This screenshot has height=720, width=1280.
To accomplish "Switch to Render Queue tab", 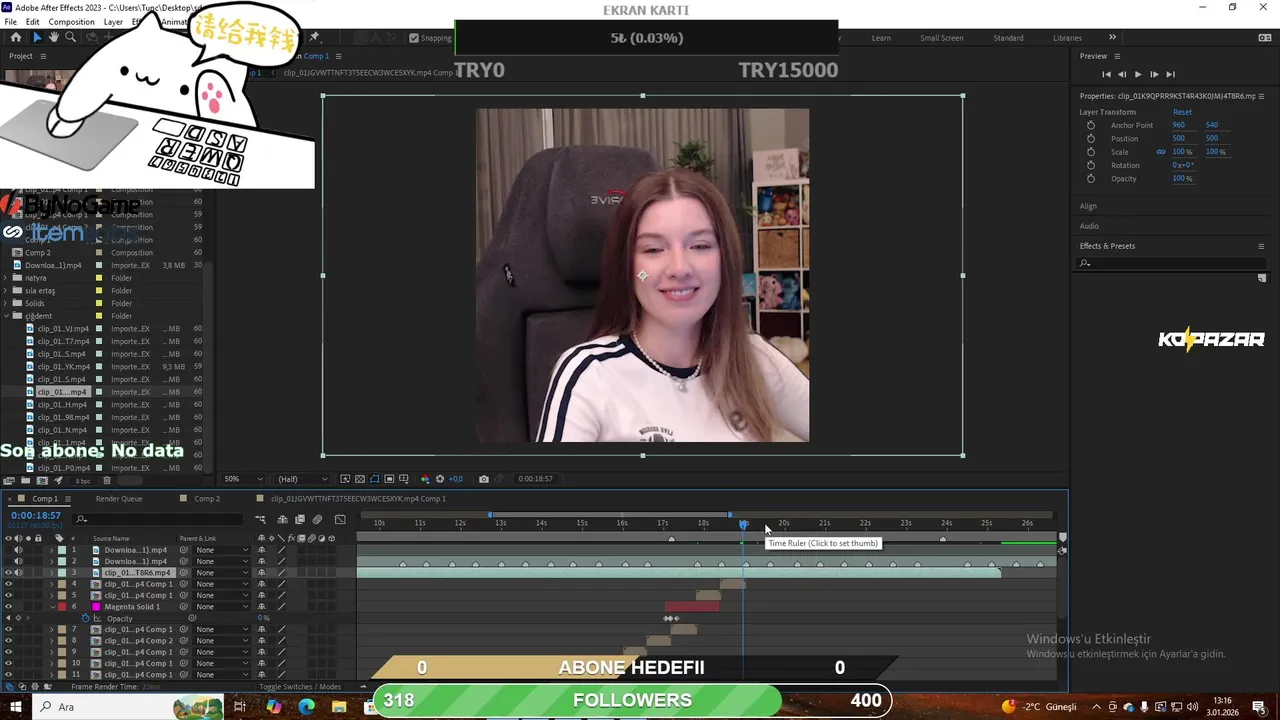I will coord(119,499).
